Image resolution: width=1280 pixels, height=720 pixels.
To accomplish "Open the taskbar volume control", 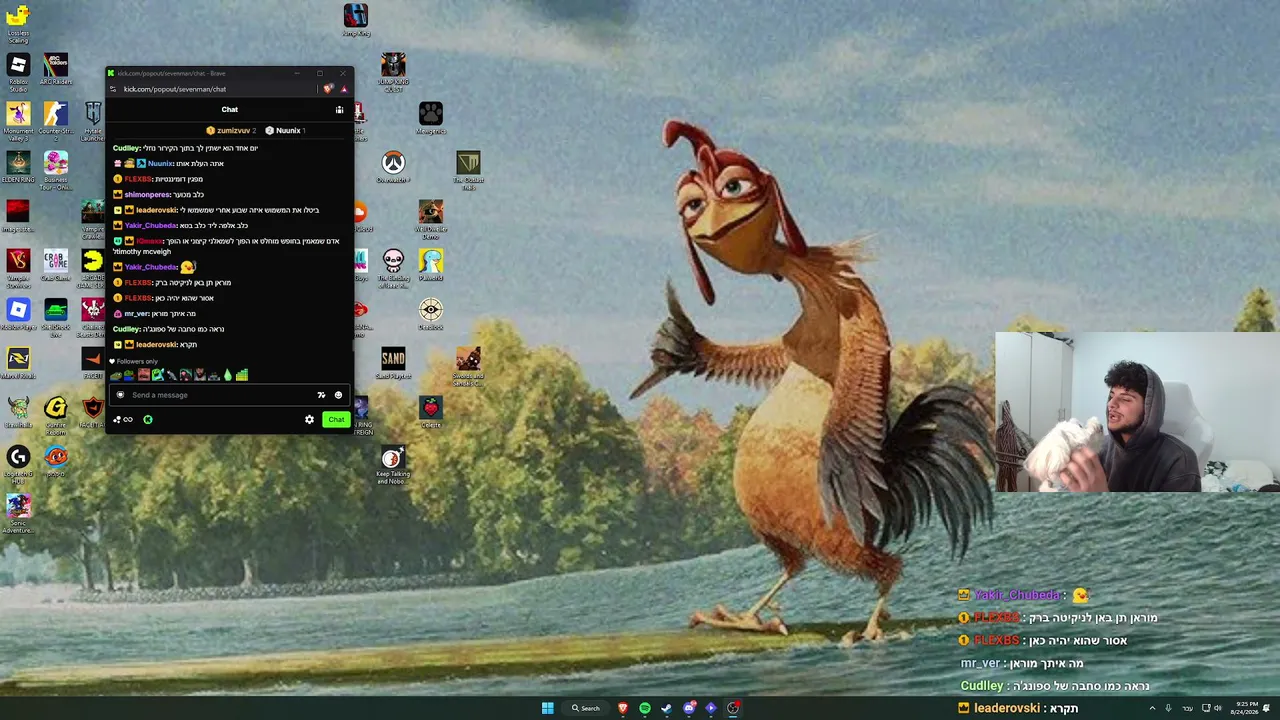I will [x=1217, y=708].
